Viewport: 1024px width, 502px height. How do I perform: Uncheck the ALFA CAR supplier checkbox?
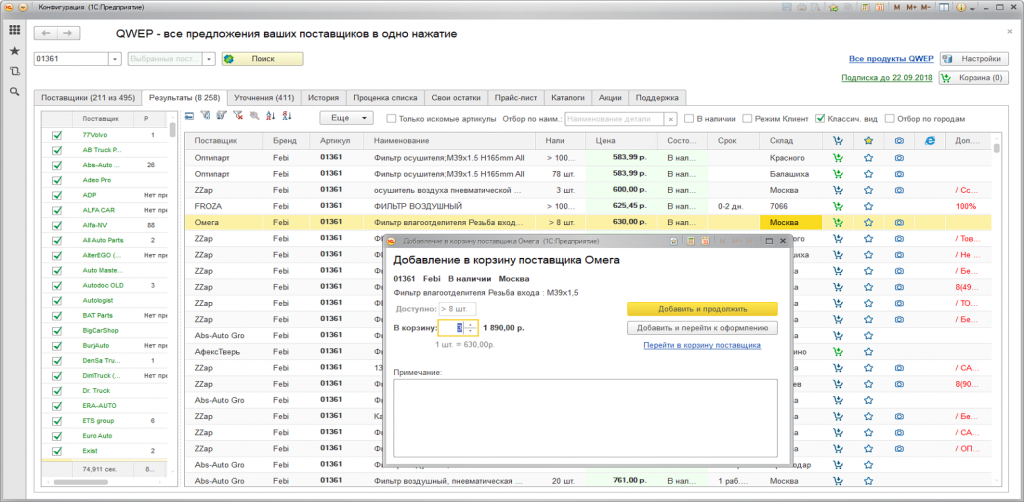[56, 210]
